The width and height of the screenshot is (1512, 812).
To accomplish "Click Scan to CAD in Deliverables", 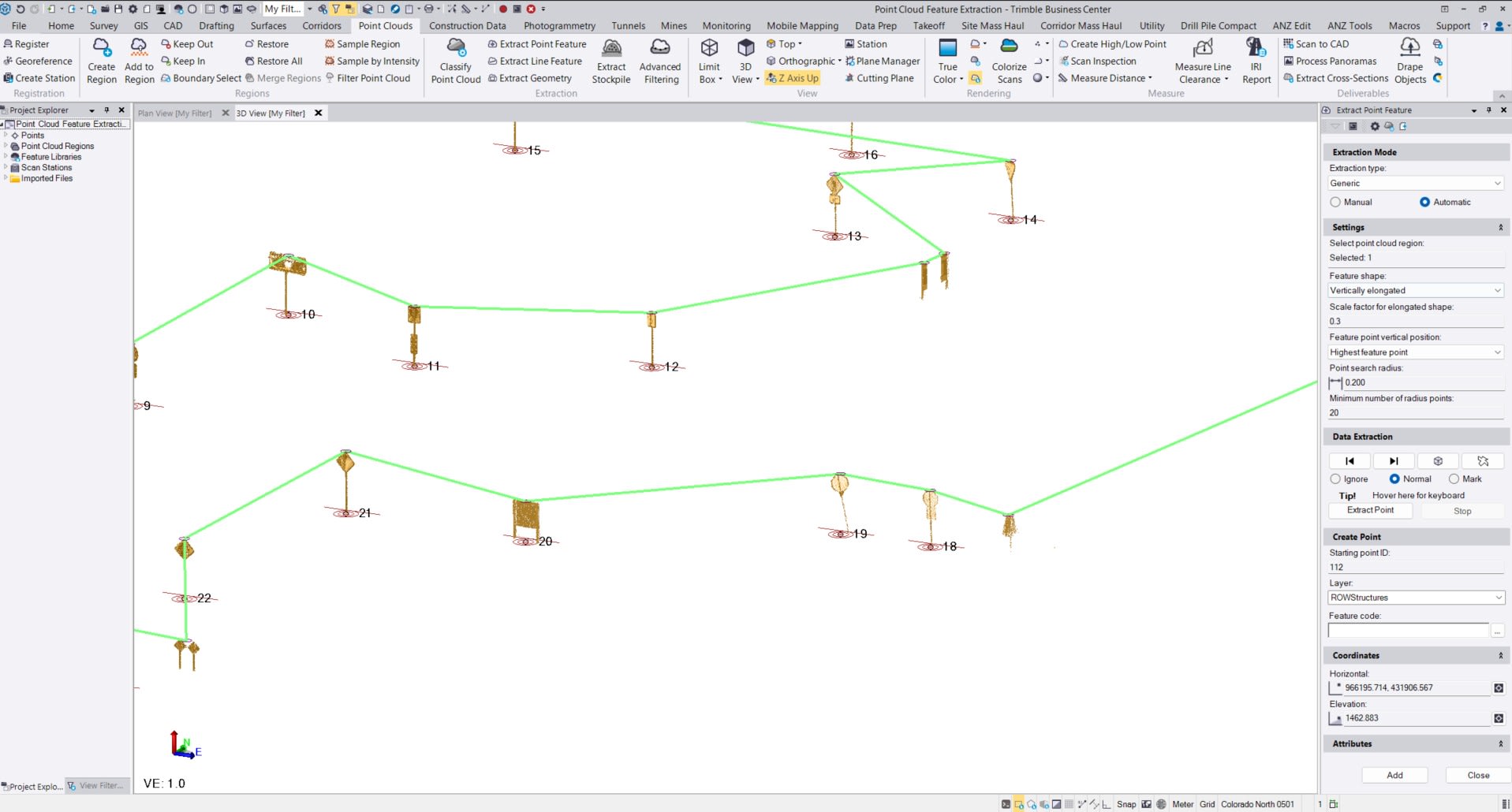I will (1316, 44).
